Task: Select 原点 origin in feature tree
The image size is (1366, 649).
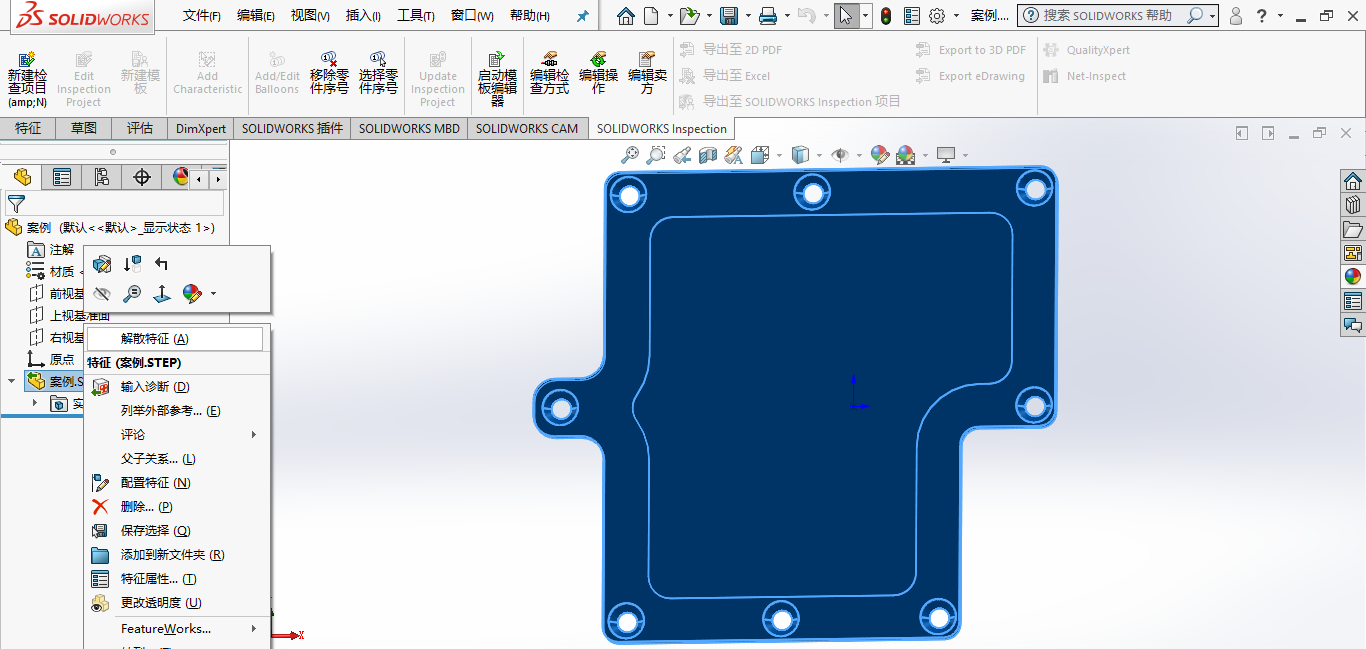Action: point(62,359)
